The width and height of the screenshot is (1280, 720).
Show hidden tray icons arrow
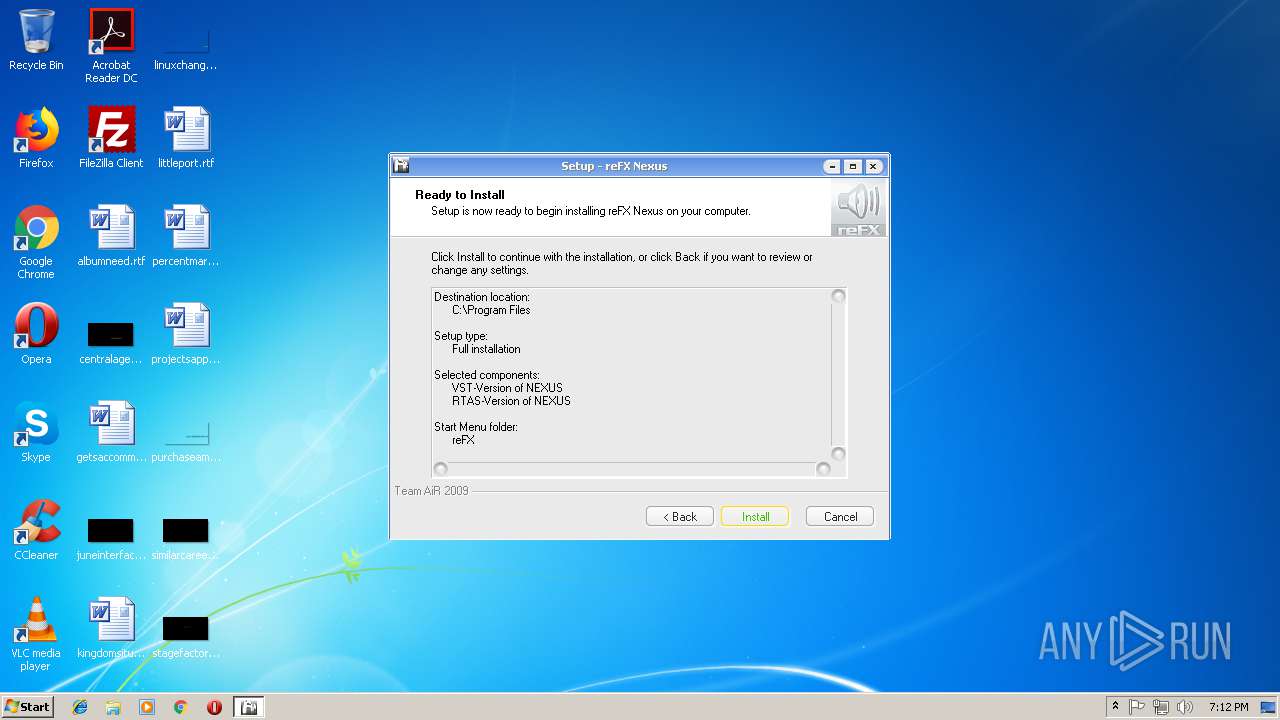[x=1115, y=707]
